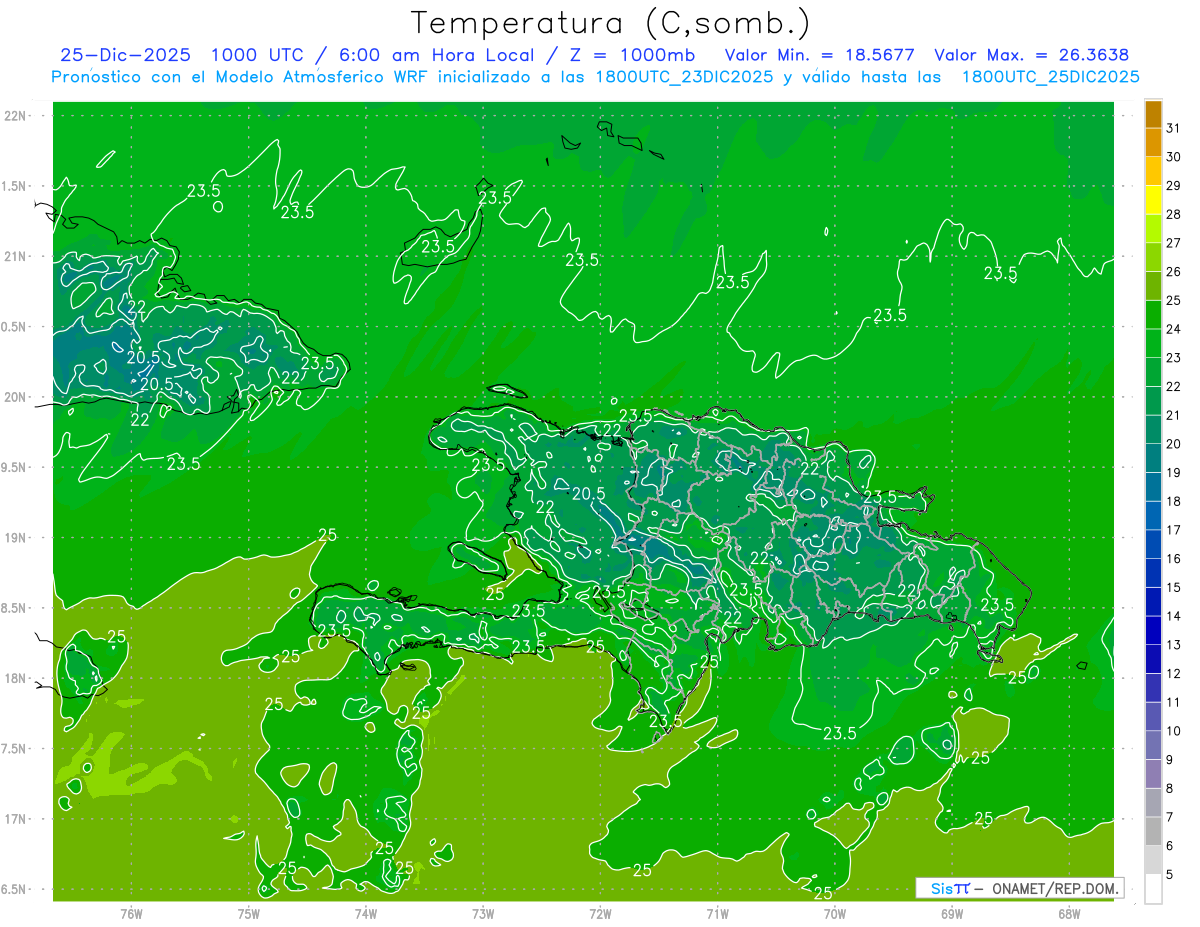Click the "75W" longitude axis label
This screenshot has width=1200, height=927.
click(x=249, y=913)
